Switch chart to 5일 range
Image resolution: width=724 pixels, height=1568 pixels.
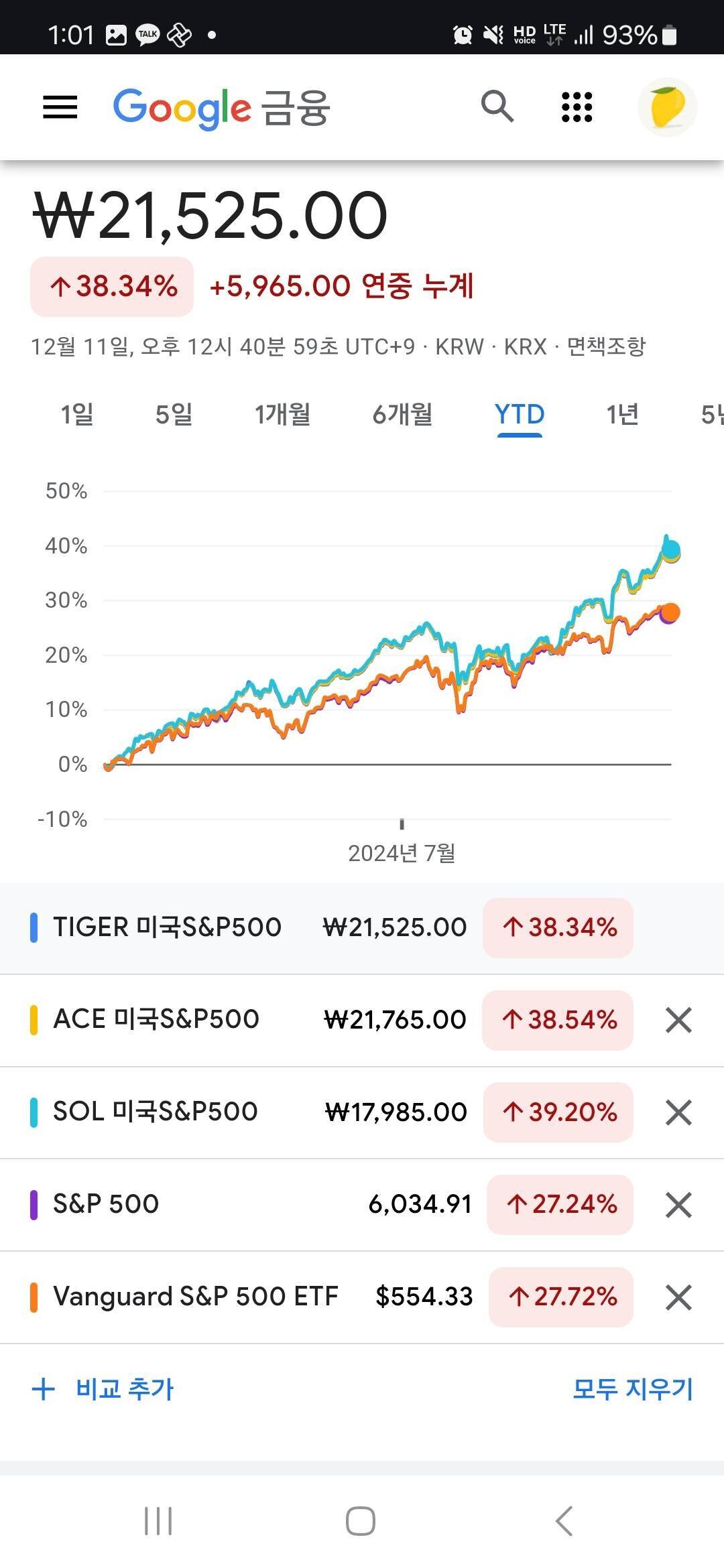point(174,414)
